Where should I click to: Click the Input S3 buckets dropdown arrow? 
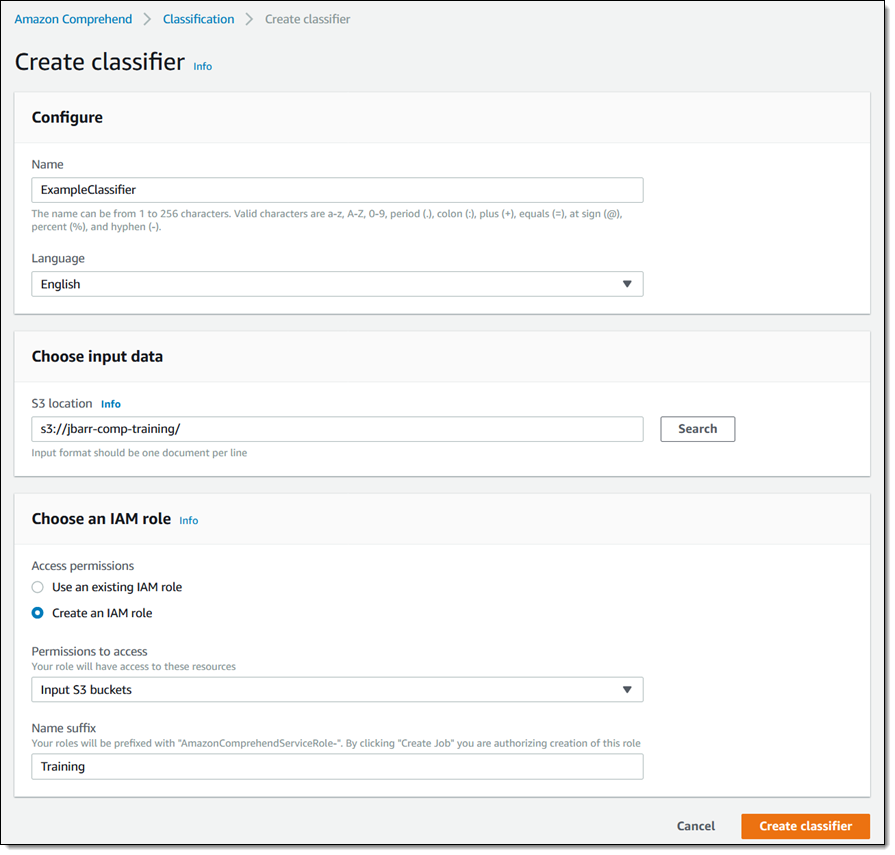point(627,690)
